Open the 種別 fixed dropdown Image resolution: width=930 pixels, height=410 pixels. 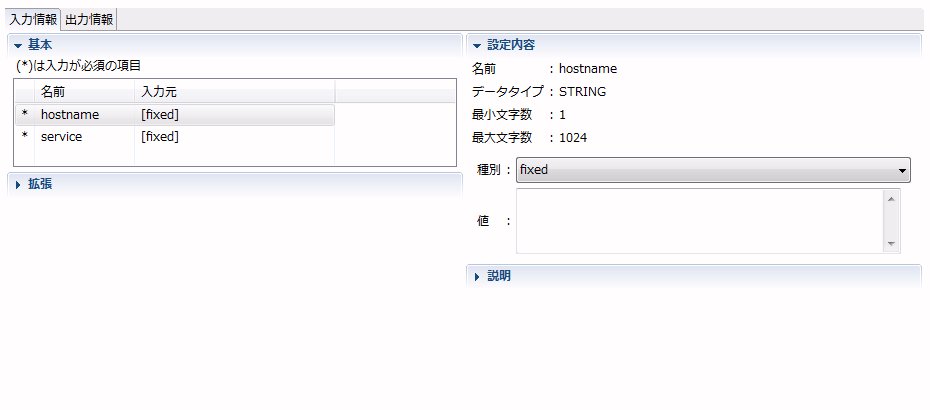(x=713, y=170)
